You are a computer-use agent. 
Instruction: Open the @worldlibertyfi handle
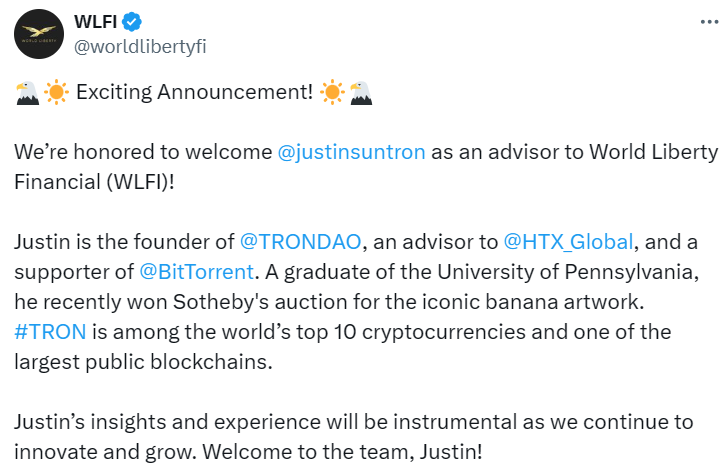point(141,47)
